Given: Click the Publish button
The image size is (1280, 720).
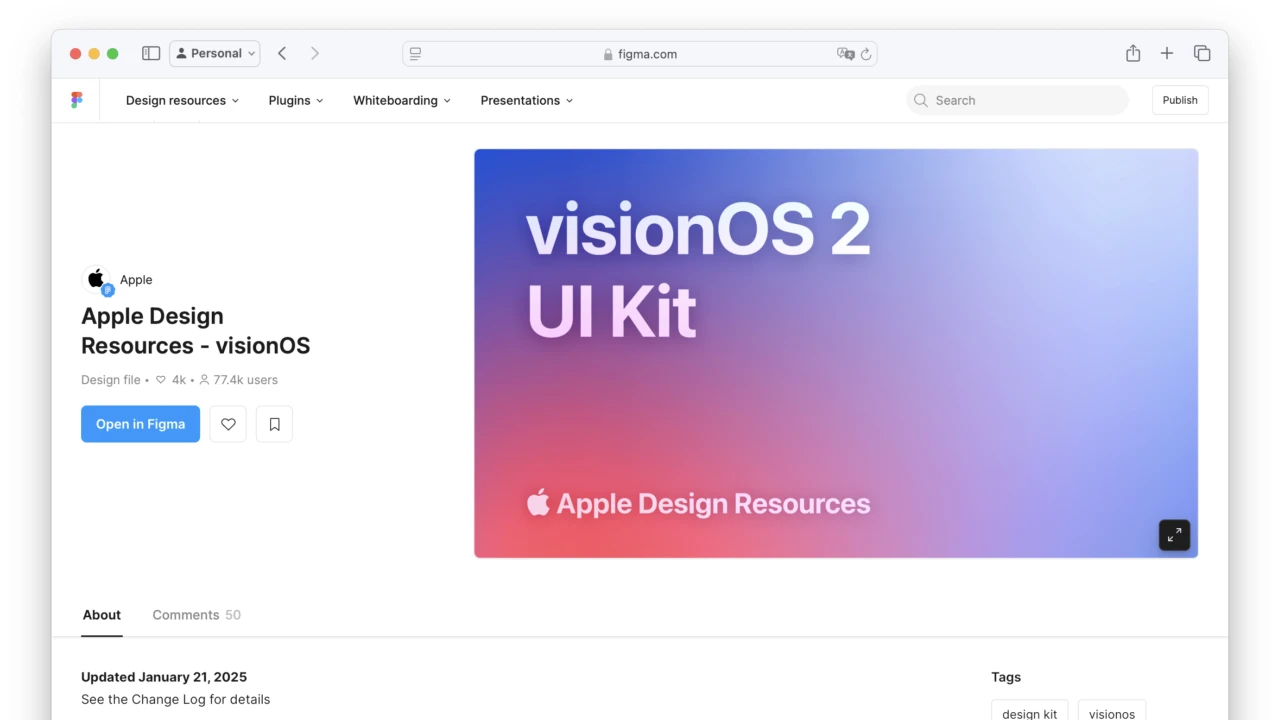Looking at the screenshot, I should 1180,100.
